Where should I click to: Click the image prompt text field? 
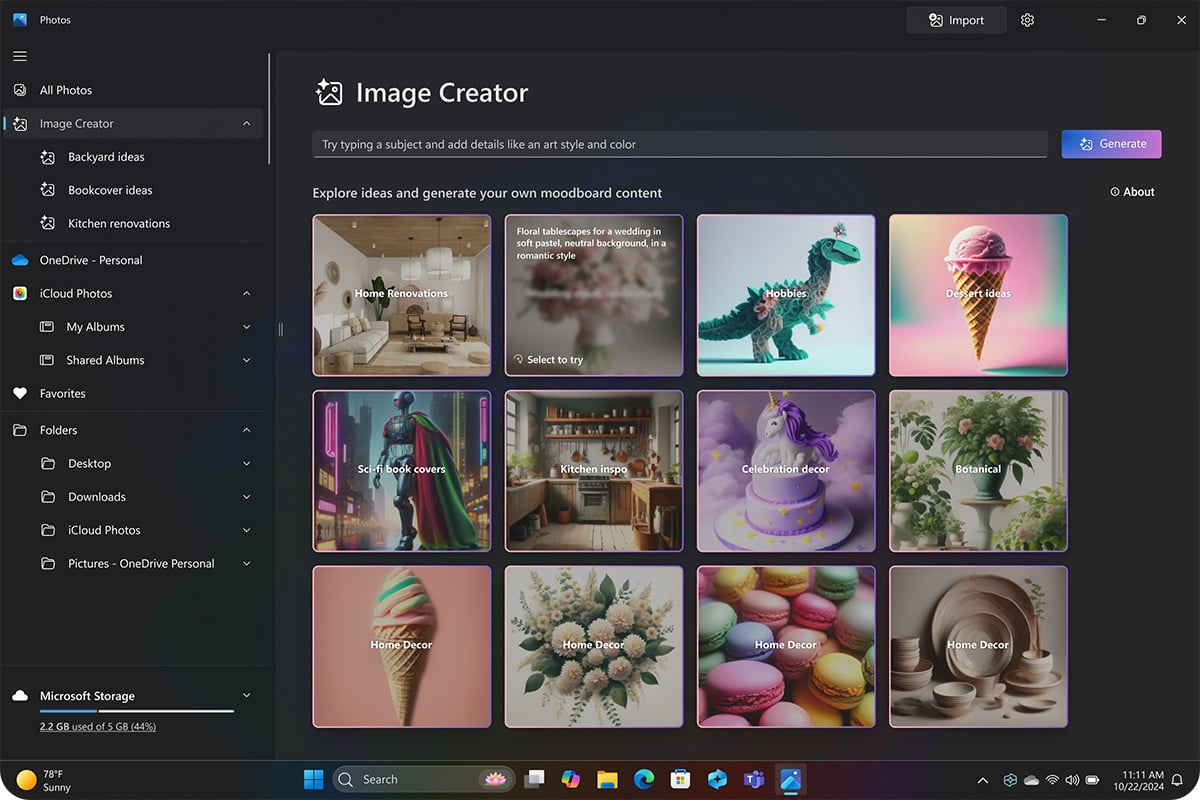[679, 144]
